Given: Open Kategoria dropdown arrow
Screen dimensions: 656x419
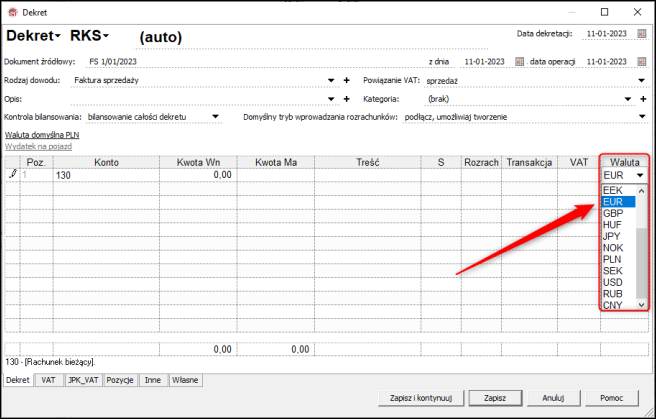Looking at the screenshot, I should 628,99.
